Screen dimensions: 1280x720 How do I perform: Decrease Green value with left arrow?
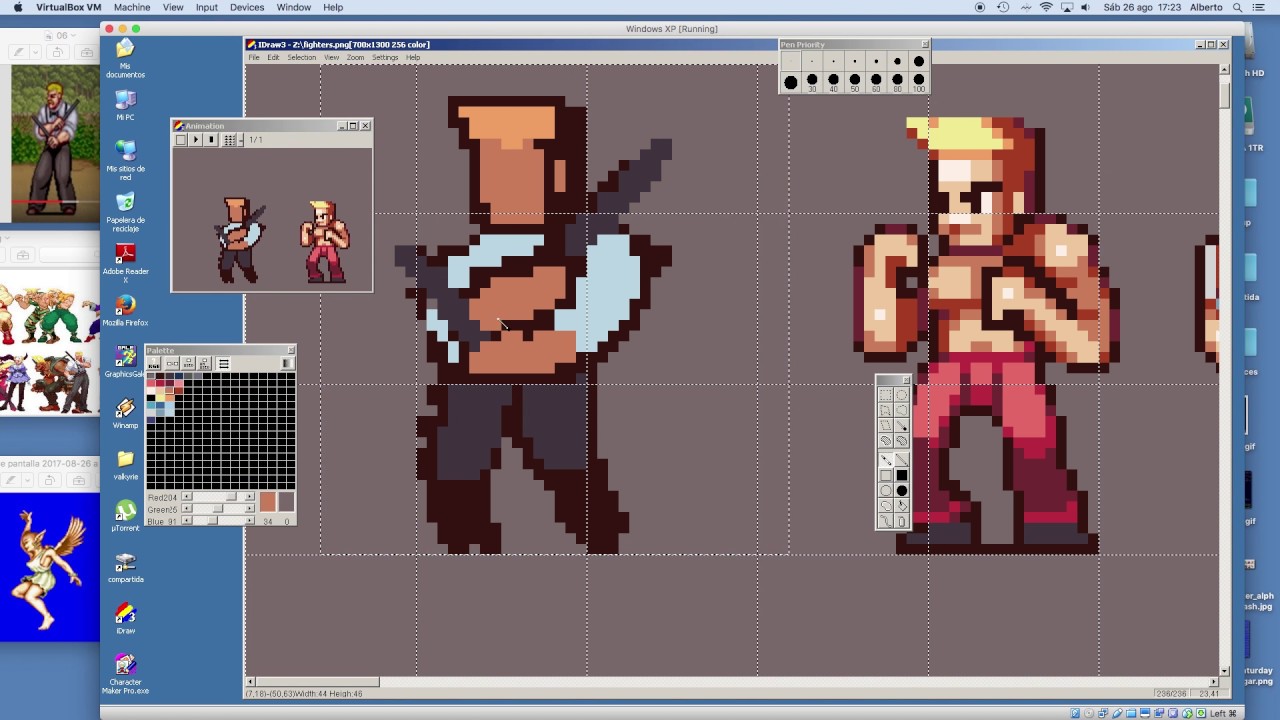(187, 508)
